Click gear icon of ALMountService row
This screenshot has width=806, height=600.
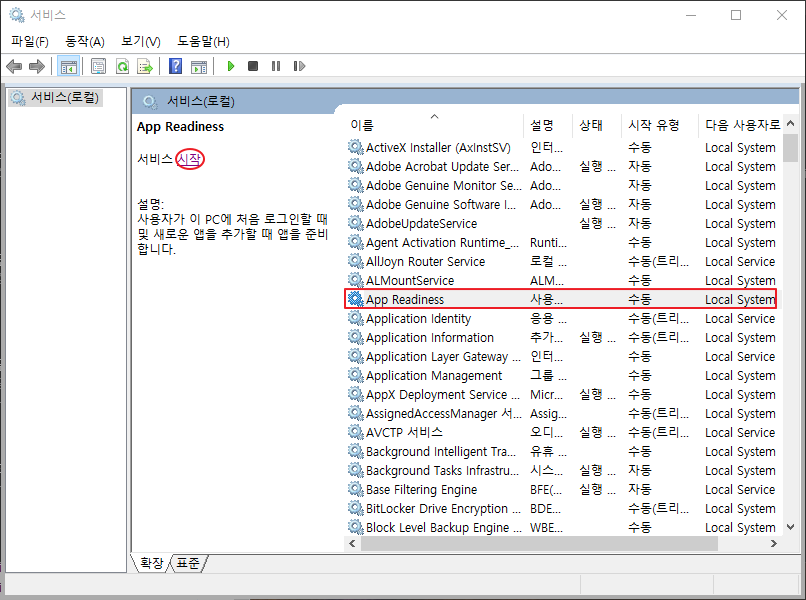pos(355,280)
